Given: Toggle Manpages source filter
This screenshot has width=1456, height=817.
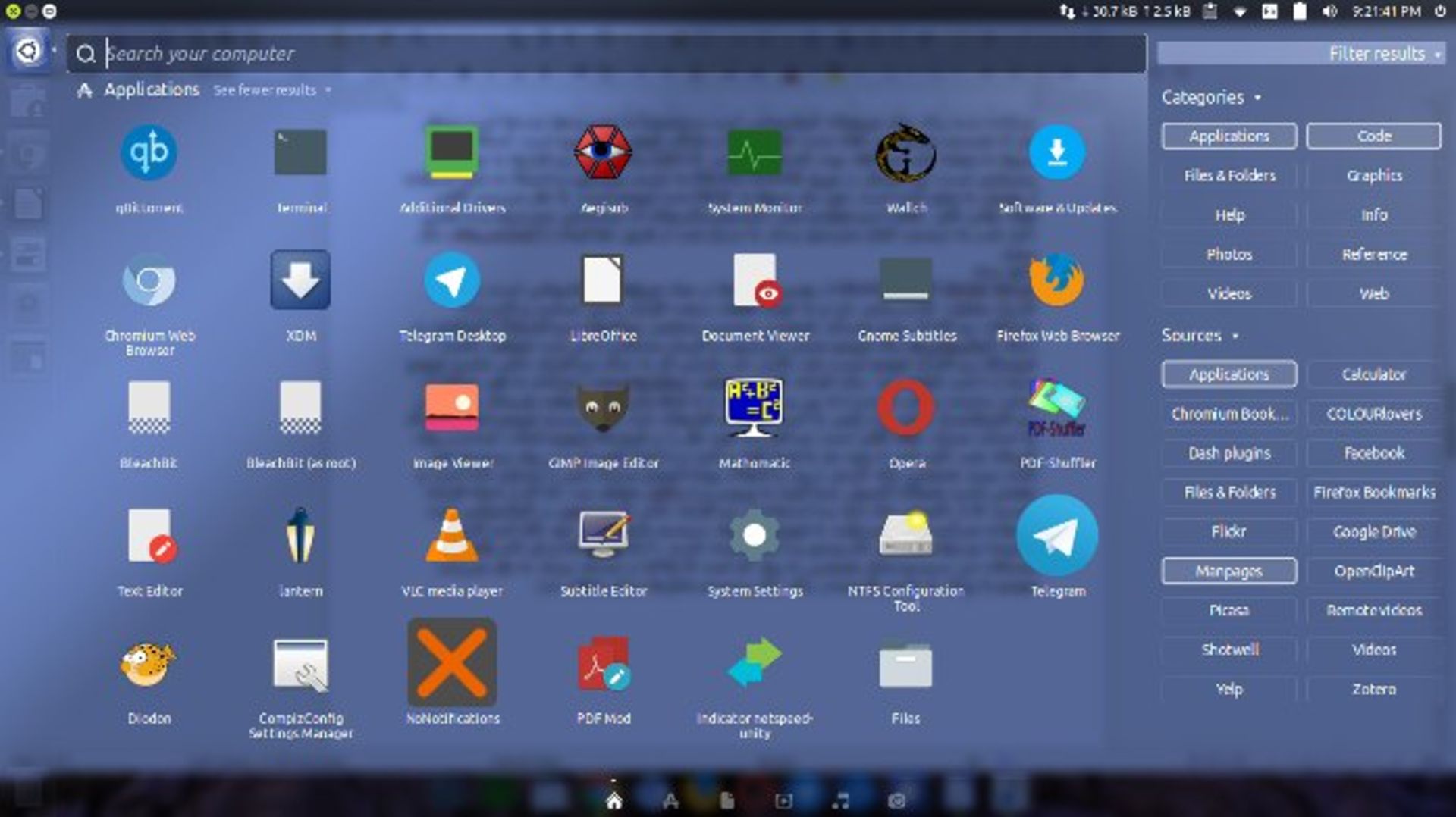Looking at the screenshot, I should 1228,571.
